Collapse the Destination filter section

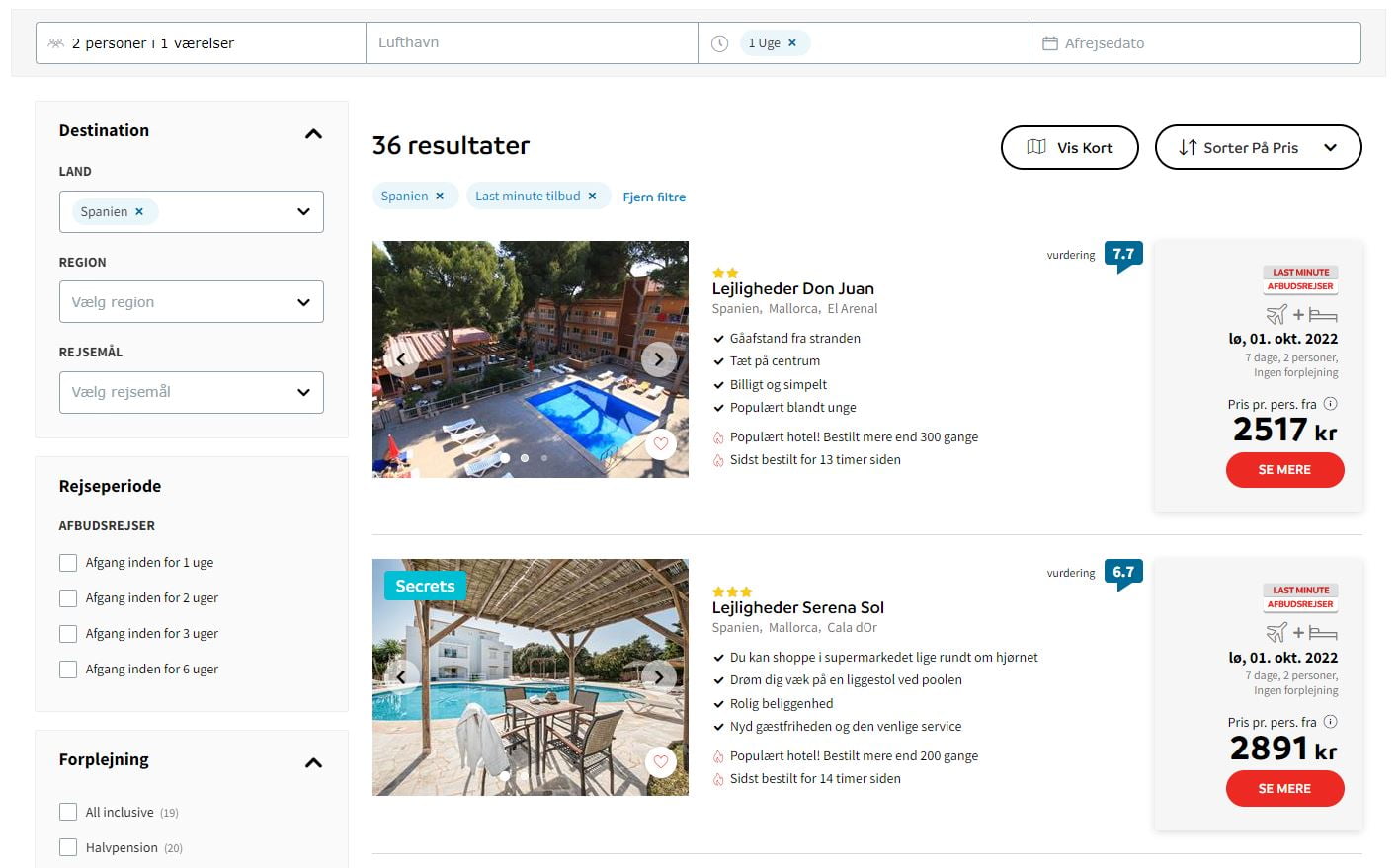tap(313, 133)
